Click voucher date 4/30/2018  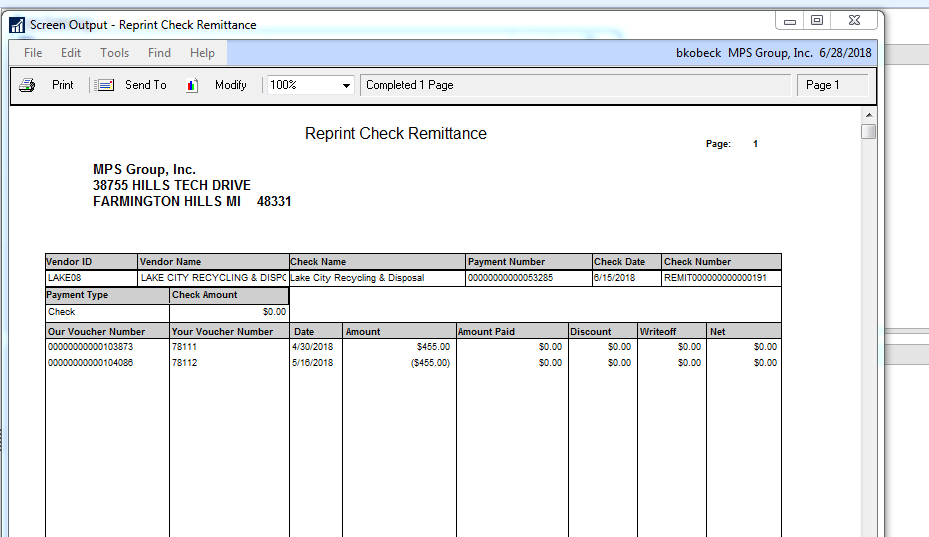point(313,346)
